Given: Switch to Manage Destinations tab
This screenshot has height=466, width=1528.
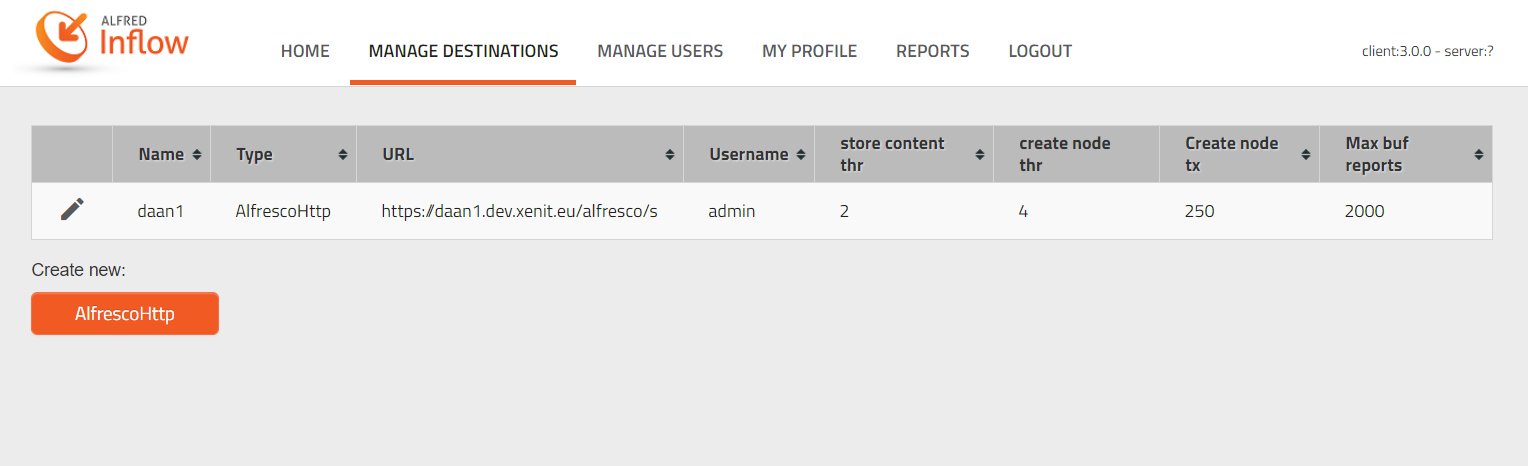Looking at the screenshot, I should (x=463, y=51).
